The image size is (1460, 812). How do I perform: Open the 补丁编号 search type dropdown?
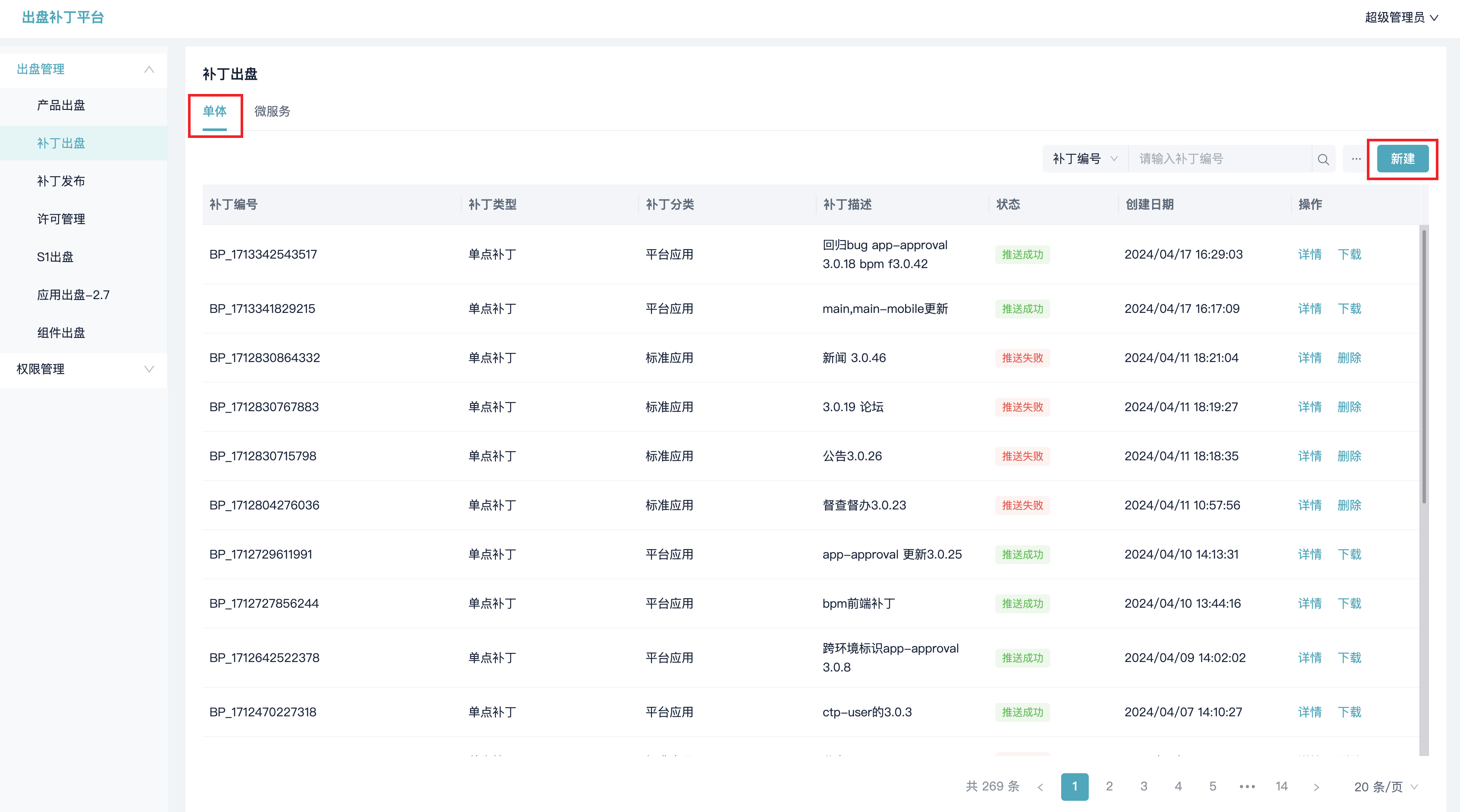point(1085,159)
